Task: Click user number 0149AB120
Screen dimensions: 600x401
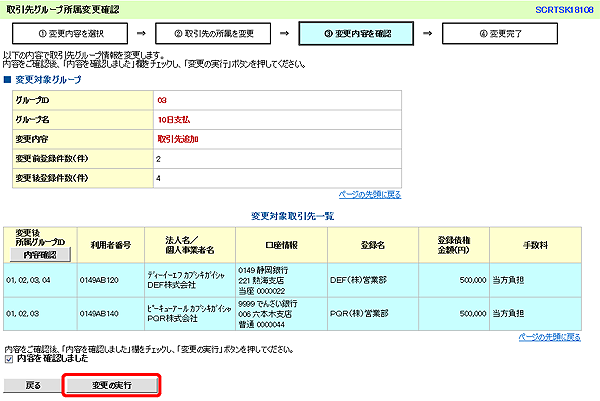Action: (99, 280)
